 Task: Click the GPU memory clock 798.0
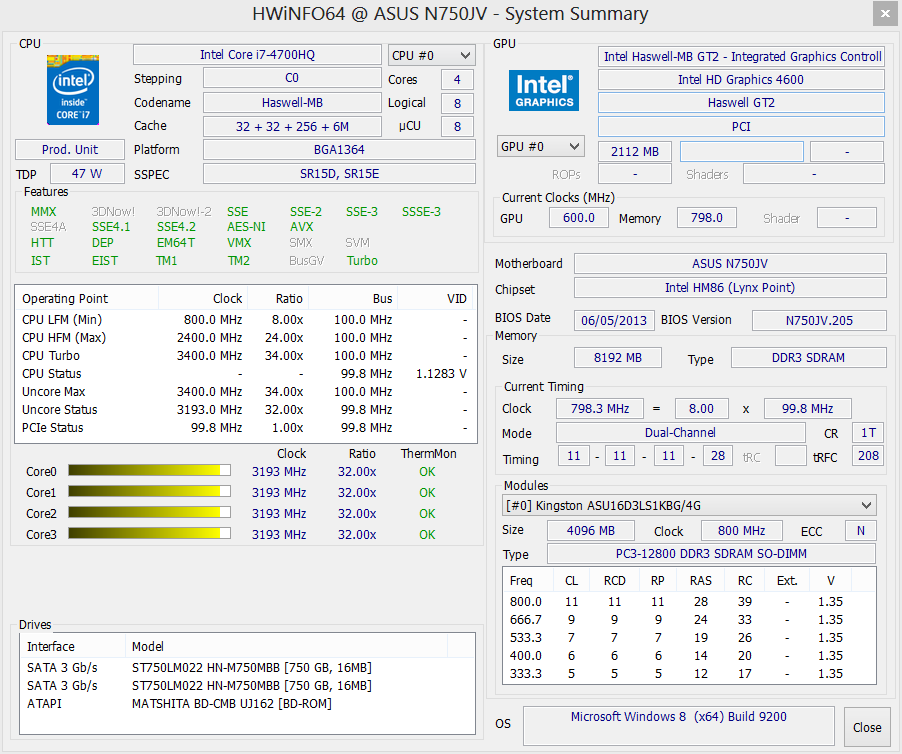point(706,218)
